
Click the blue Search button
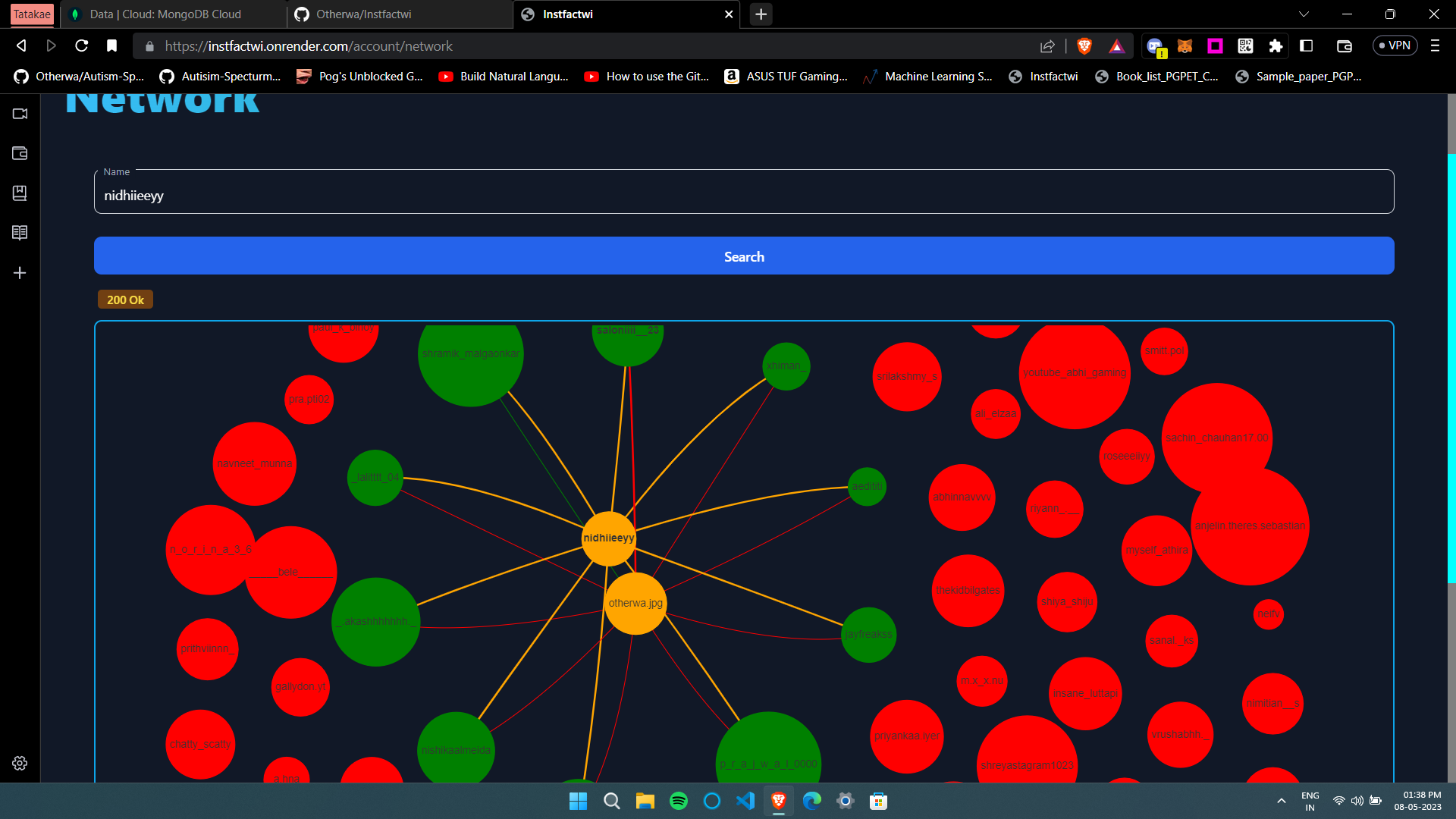[x=744, y=256]
